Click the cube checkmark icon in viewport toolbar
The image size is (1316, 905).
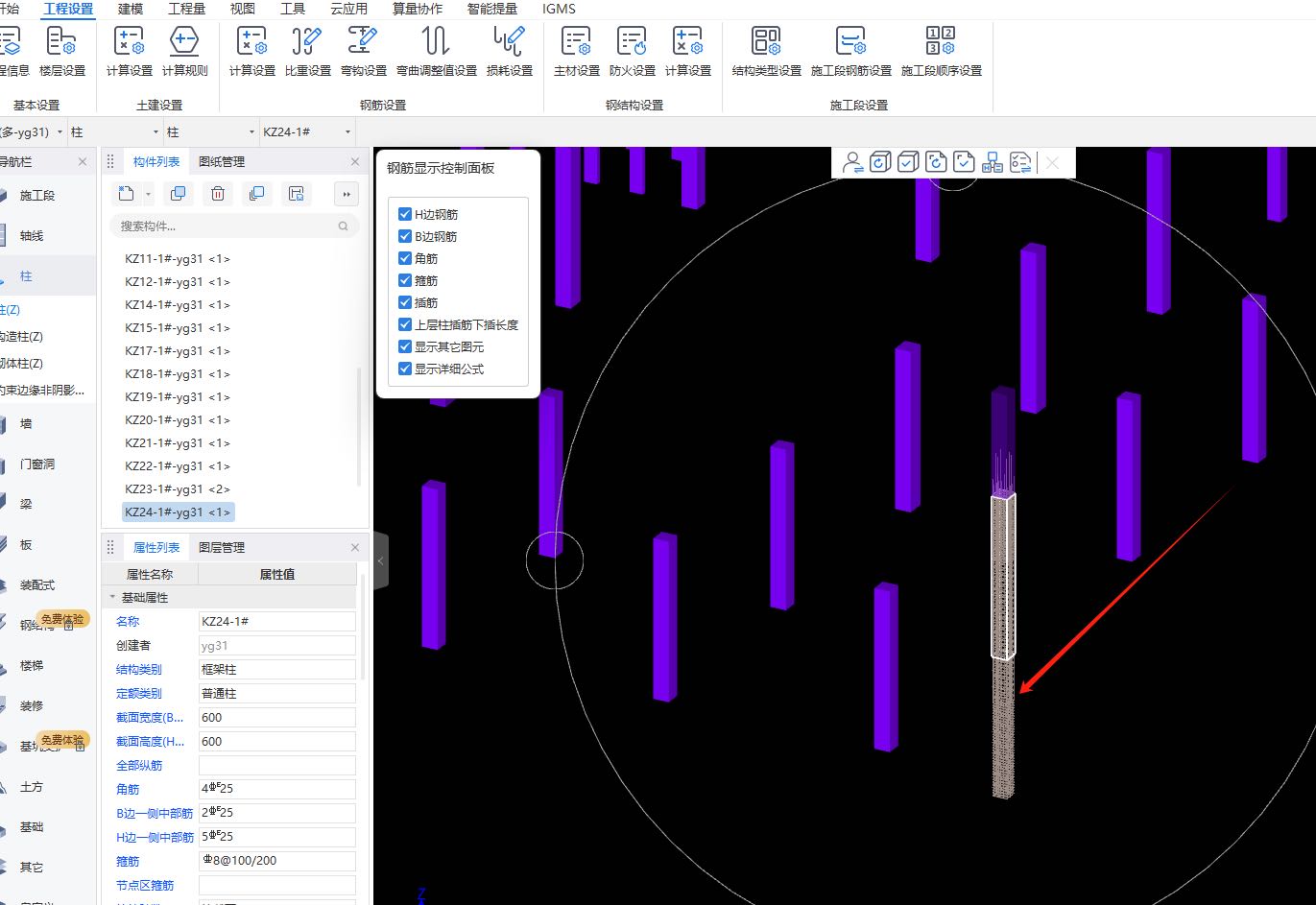point(908,162)
